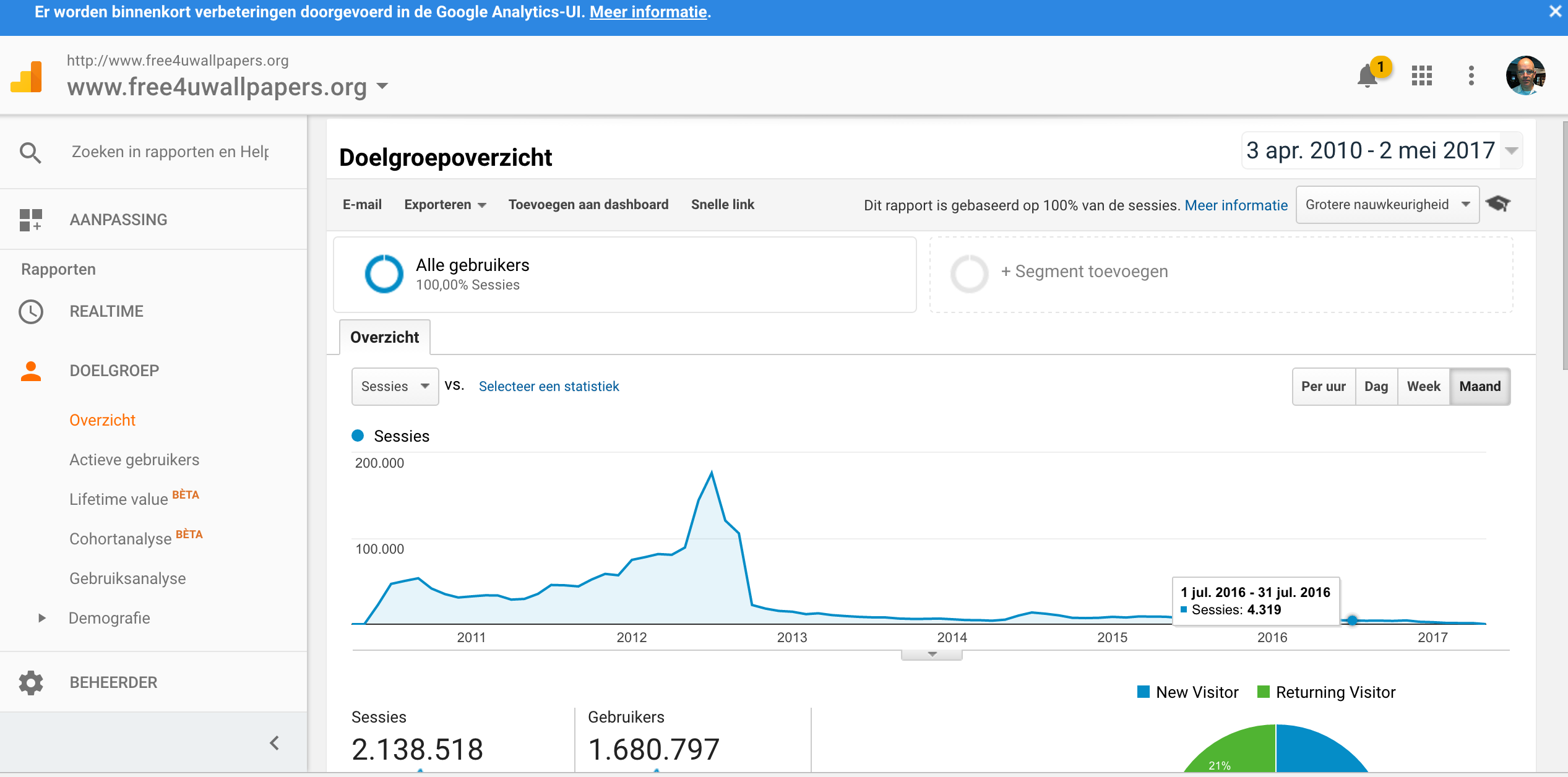Image resolution: width=1568 pixels, height=777 pixels.
Task: Open the Google apps grid icon
Action: tap(1422, 75)
